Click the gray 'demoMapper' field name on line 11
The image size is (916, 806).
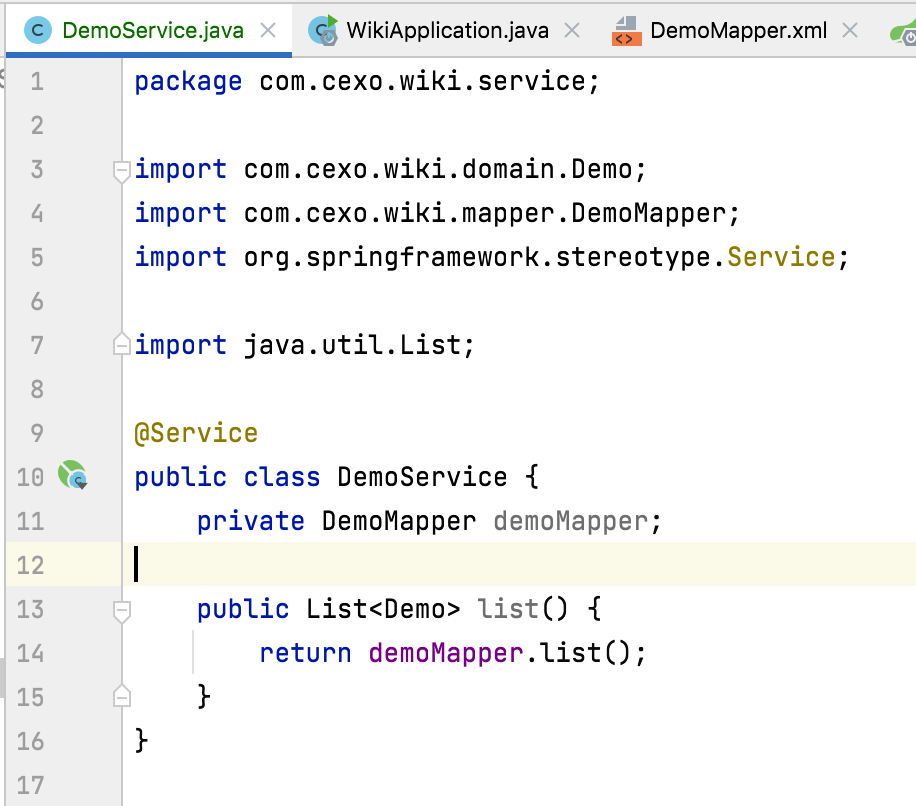point(571,521)
